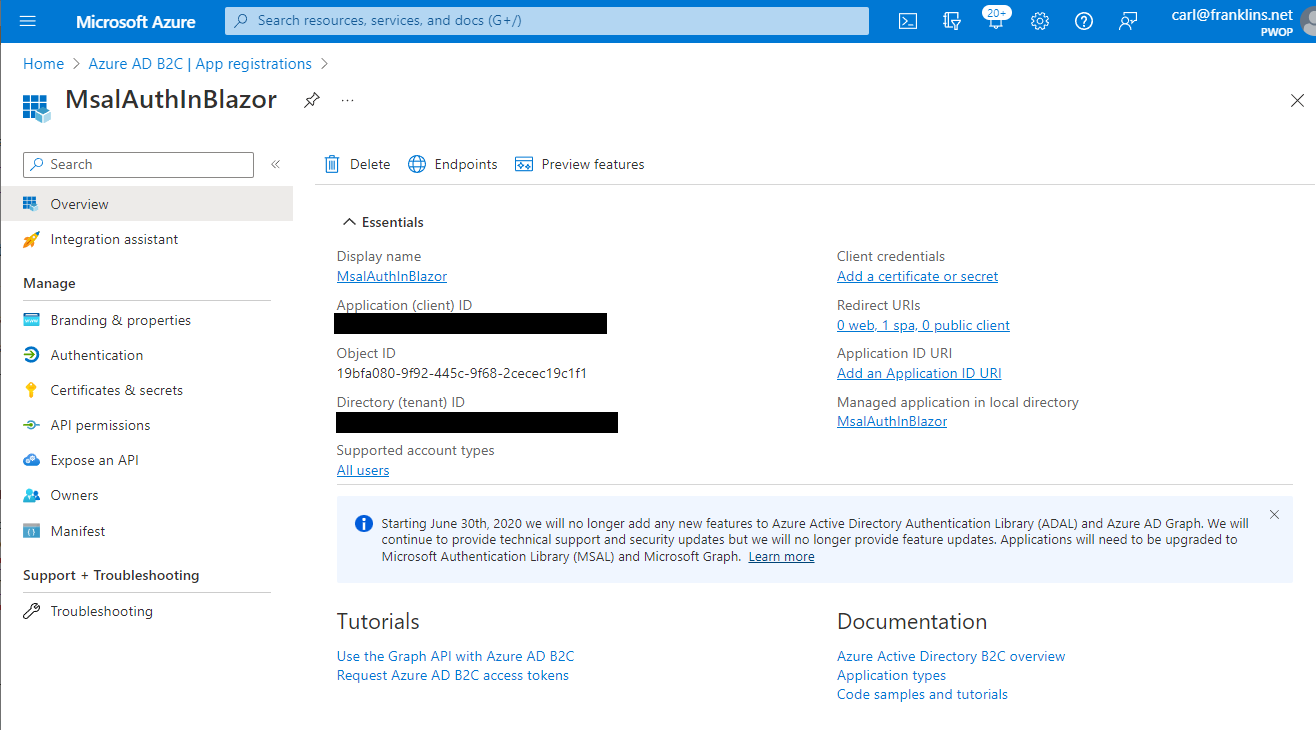Image resolution: width=1316 pixels, height=730 pixels.
Task: Open the Redirect URIs link
Action: tap(923, 326)
